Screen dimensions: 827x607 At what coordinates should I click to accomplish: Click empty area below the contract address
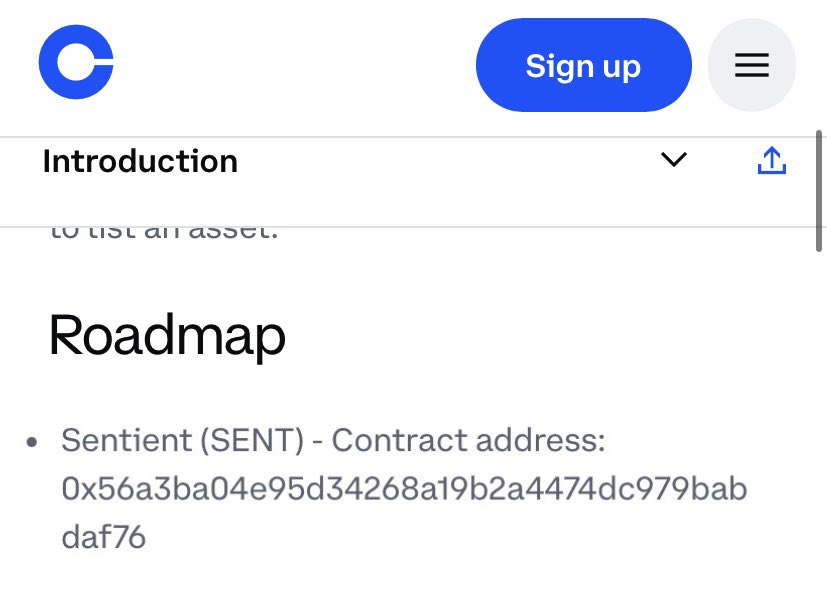(400, 580)
